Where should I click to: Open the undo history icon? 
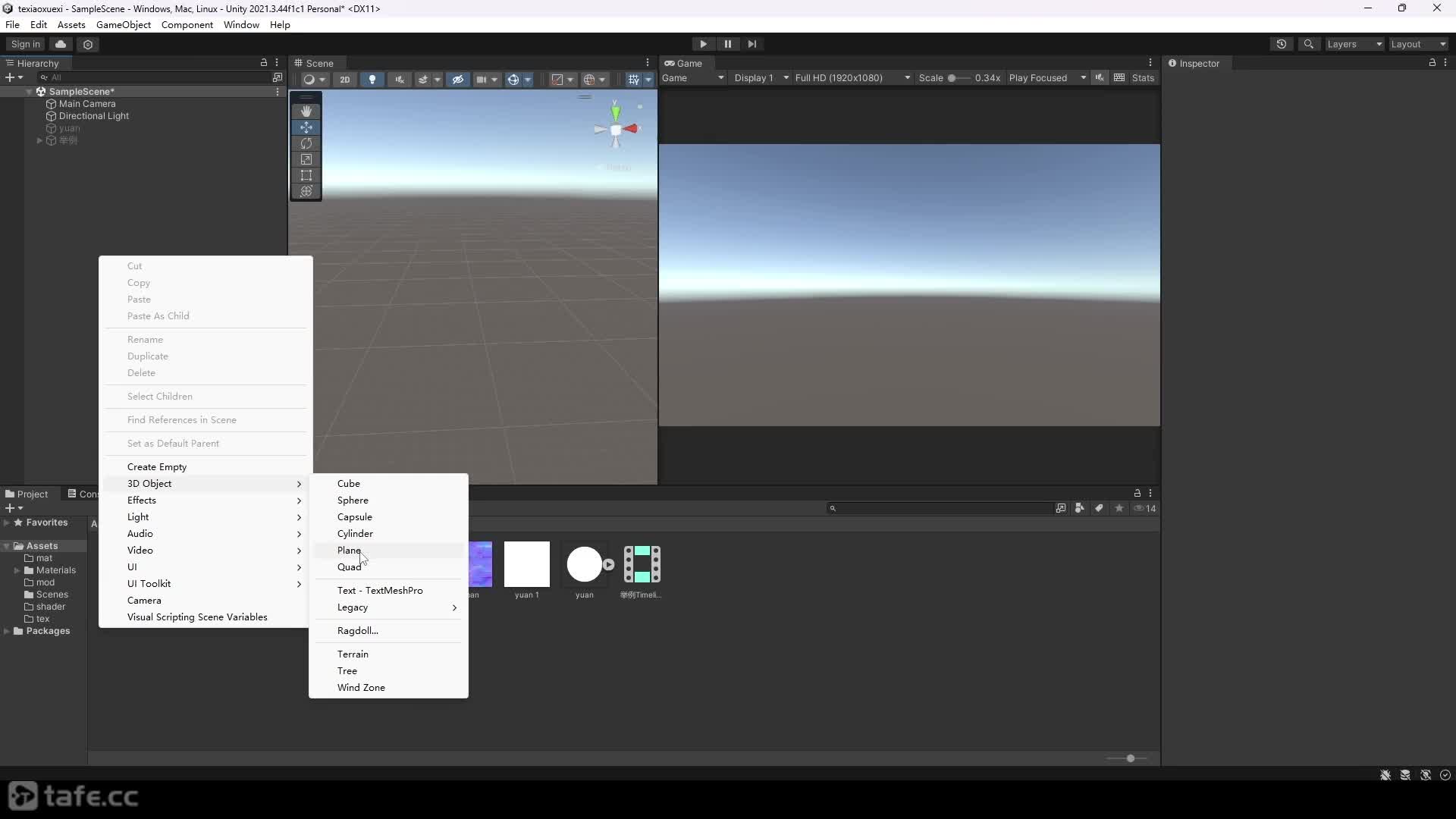tap(1282, 44)
